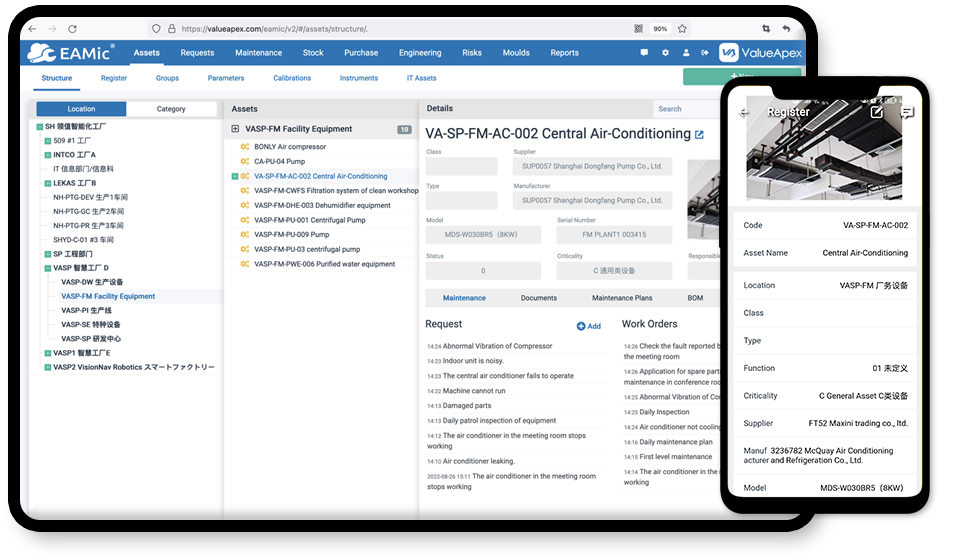
Task: Expand the VASP-FM Facility Equipment assets header
Action: (235, 129)
